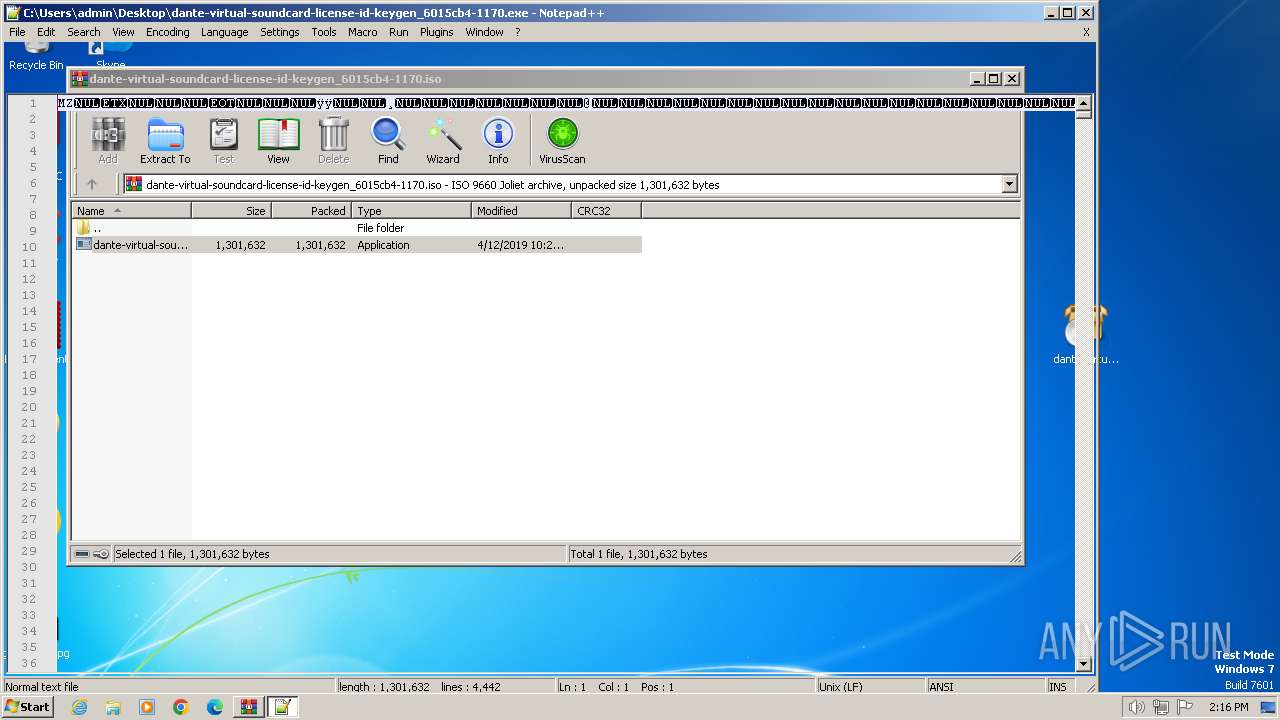
Task: Open Notepad++ Search menu
Action: click(x=84, y=32)
